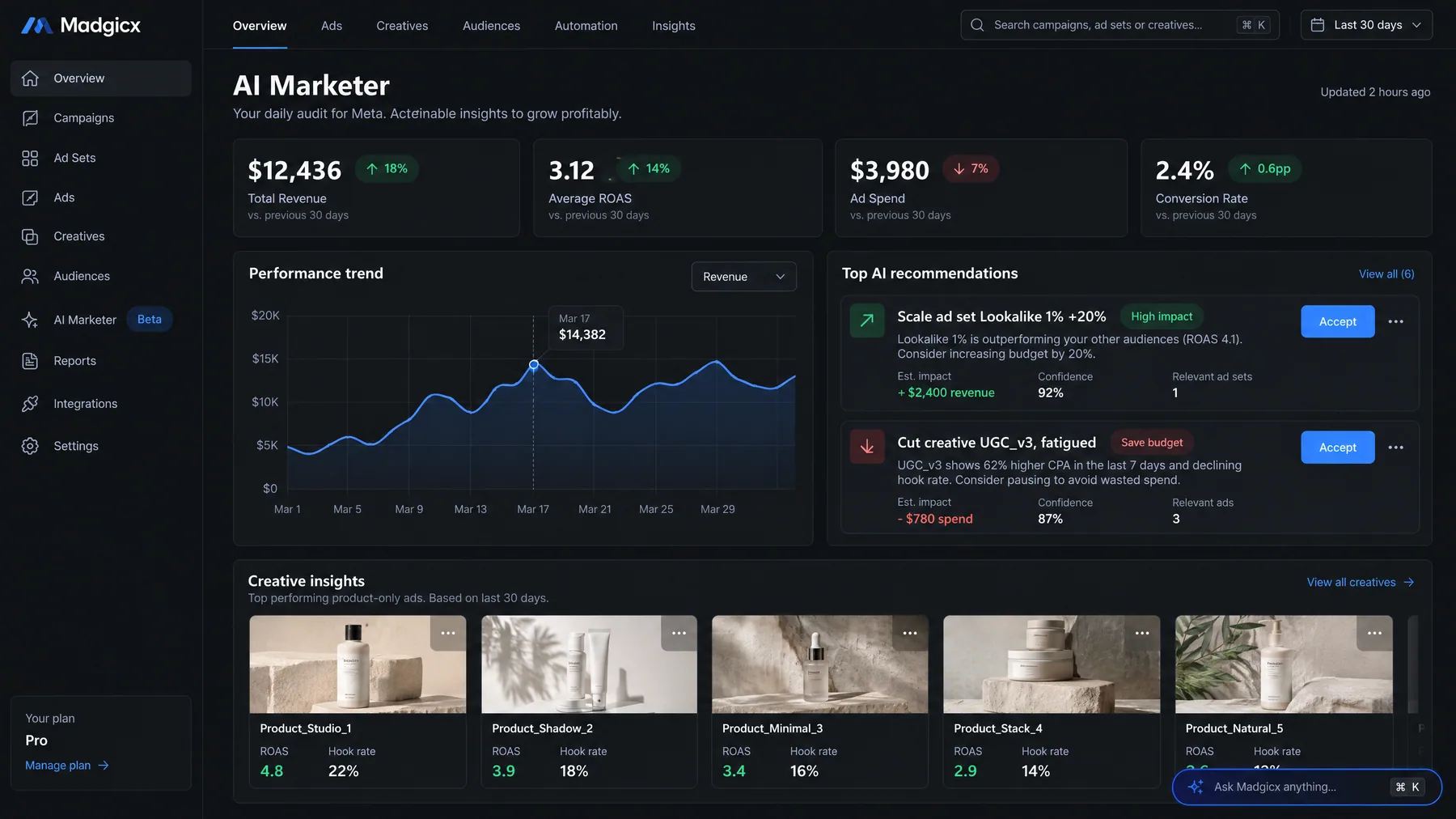This screenshot has width=1456, height=819.
Task: Open the Product_Shadow_2 thumbnail
Action: pos(589,664)
